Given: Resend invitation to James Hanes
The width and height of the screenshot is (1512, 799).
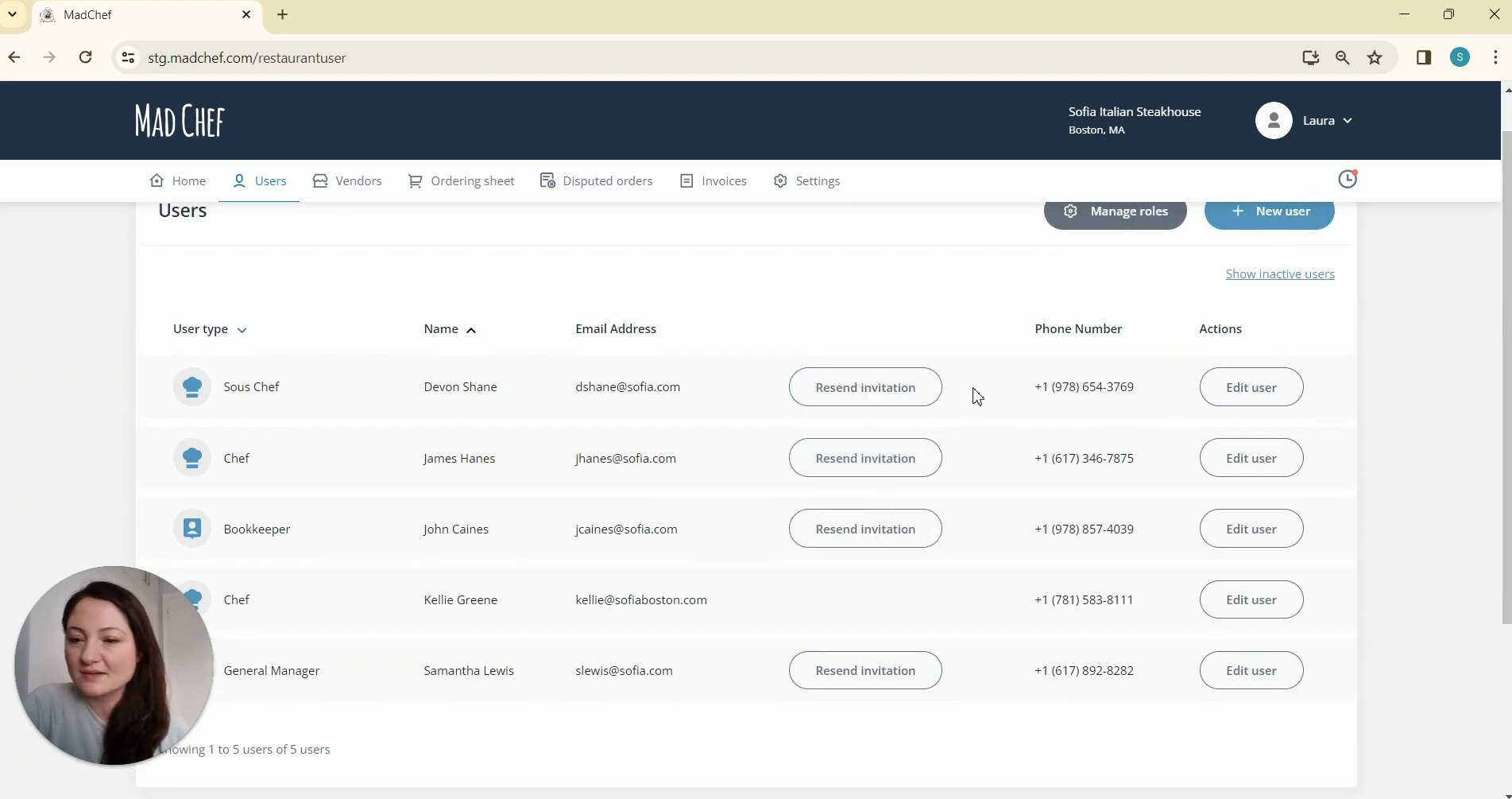Looking at the screenshot, I should [865, 458].
